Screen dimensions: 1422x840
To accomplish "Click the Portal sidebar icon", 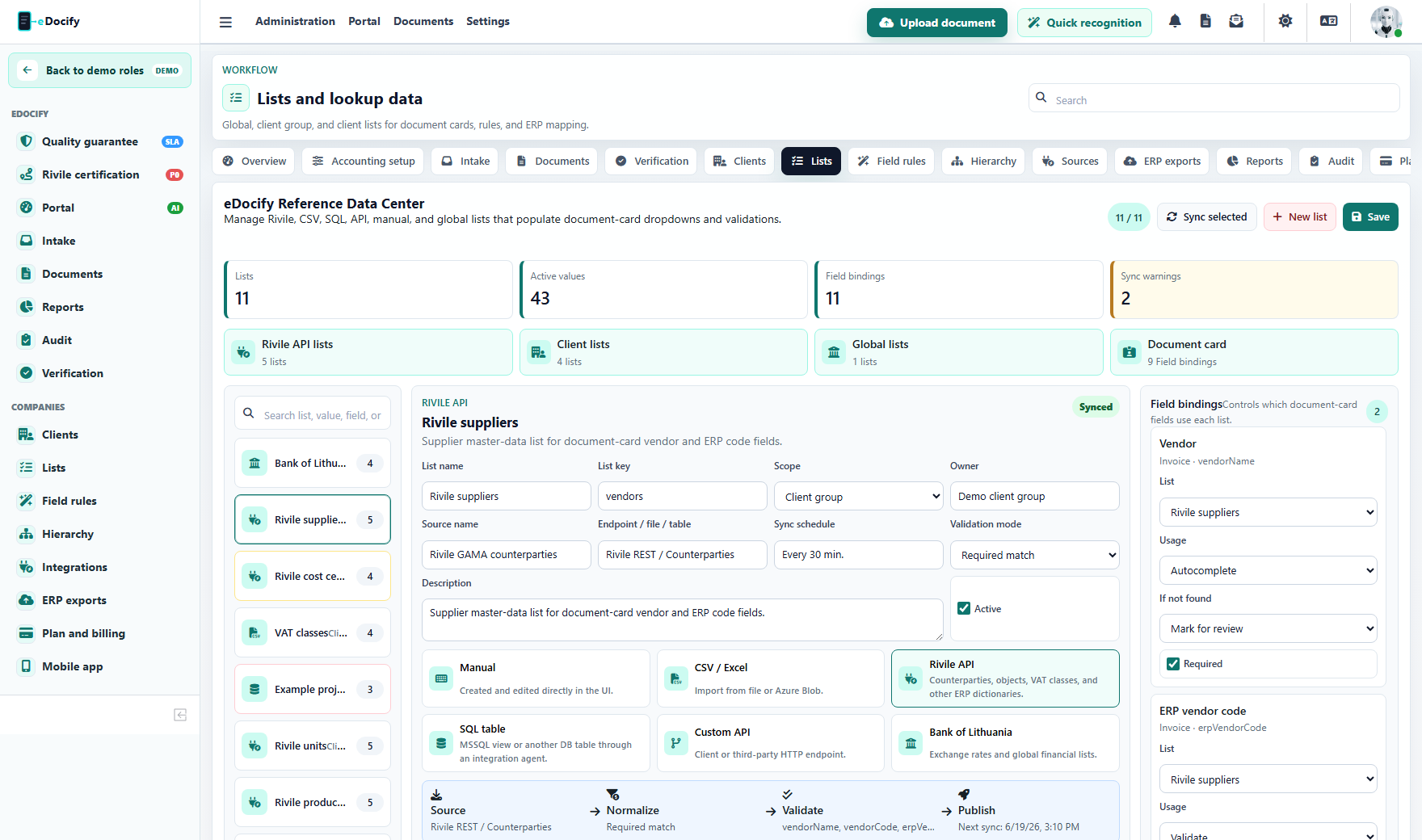I will click(27, 208).
